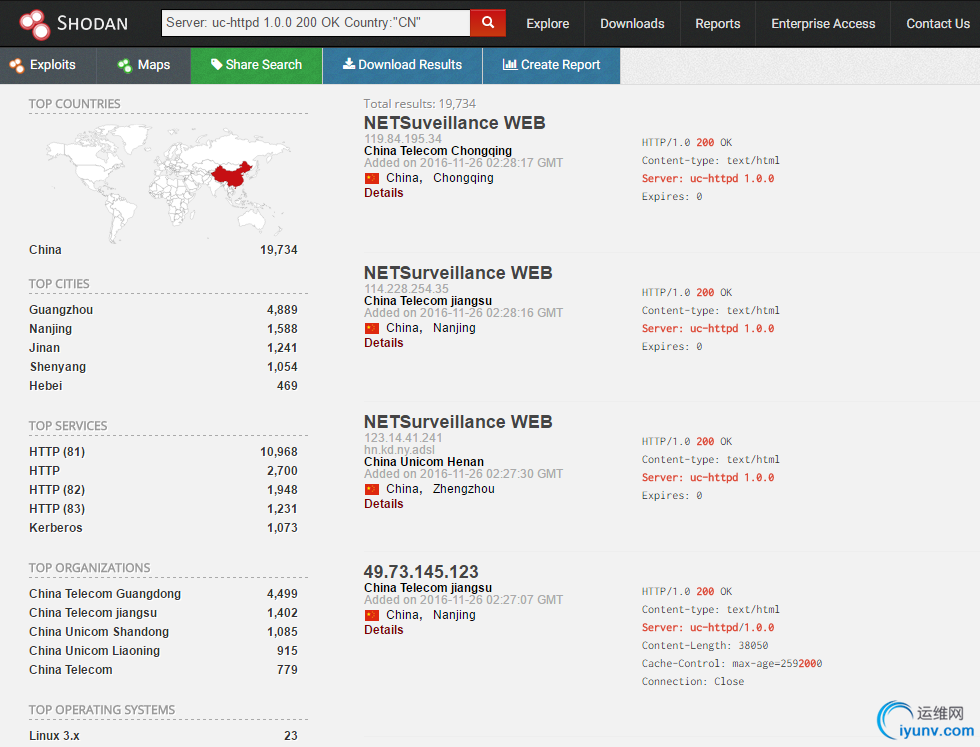Open the Explore menu
Screen dimensions: 980x747
click(x=548, y=24)
